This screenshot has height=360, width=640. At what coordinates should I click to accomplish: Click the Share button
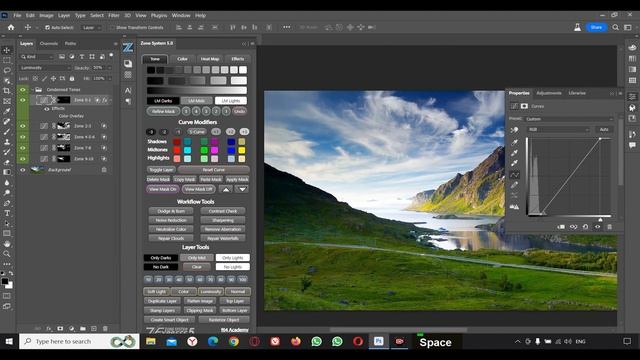point(596,27)
